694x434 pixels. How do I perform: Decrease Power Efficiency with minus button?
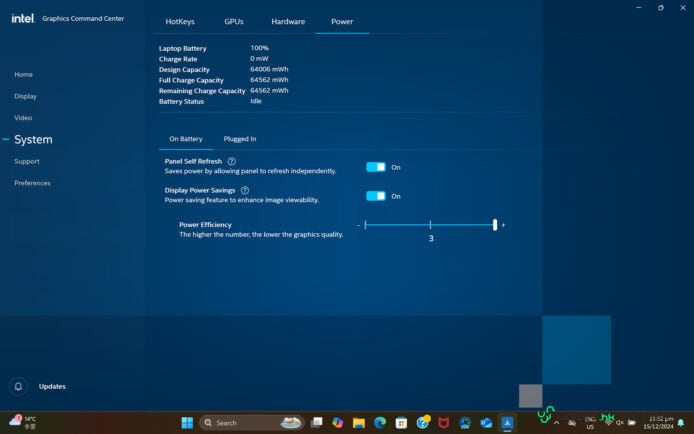[x=358, y=225]
